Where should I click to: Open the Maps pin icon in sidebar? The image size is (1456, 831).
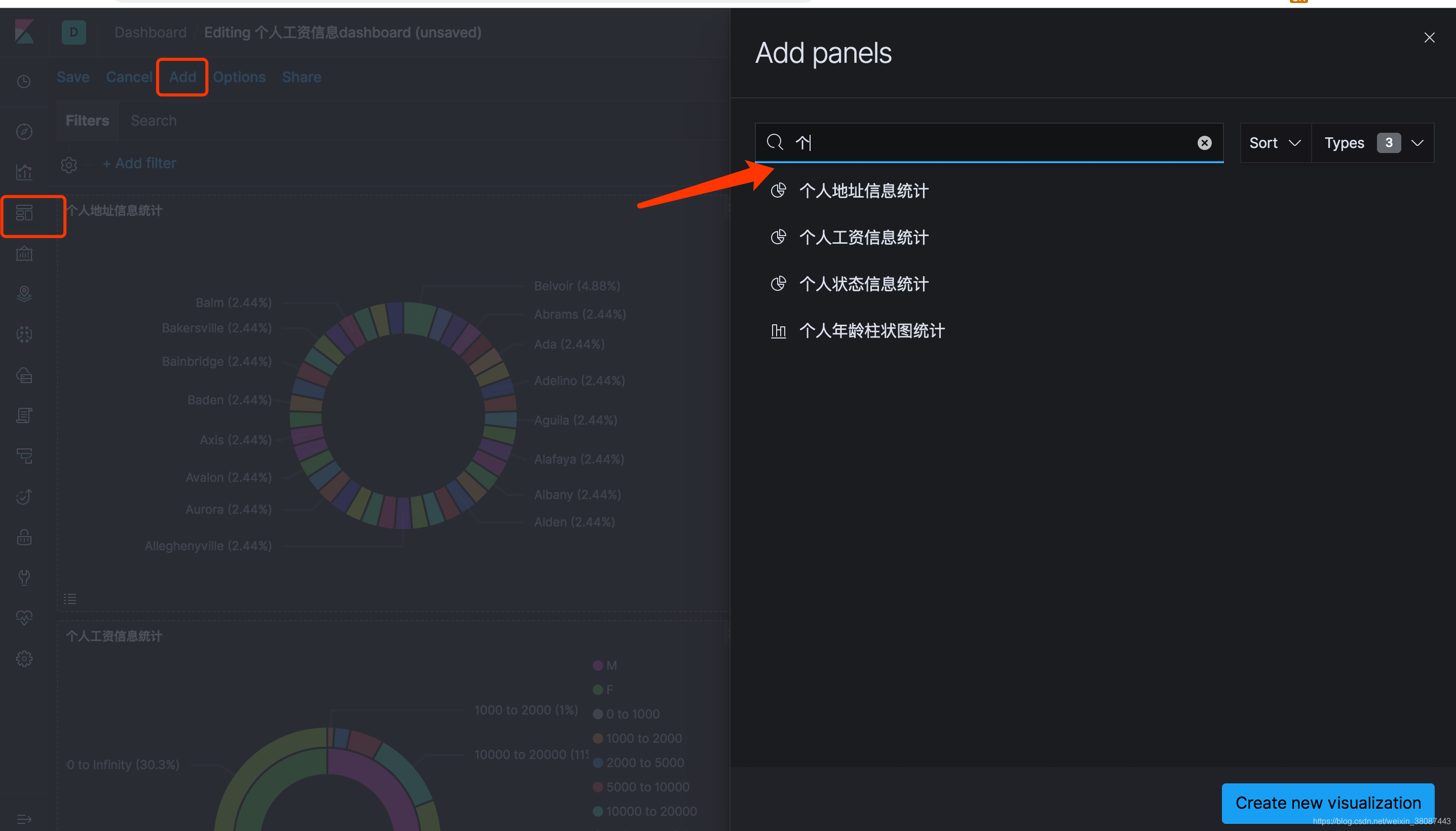[x=24, y=294]
